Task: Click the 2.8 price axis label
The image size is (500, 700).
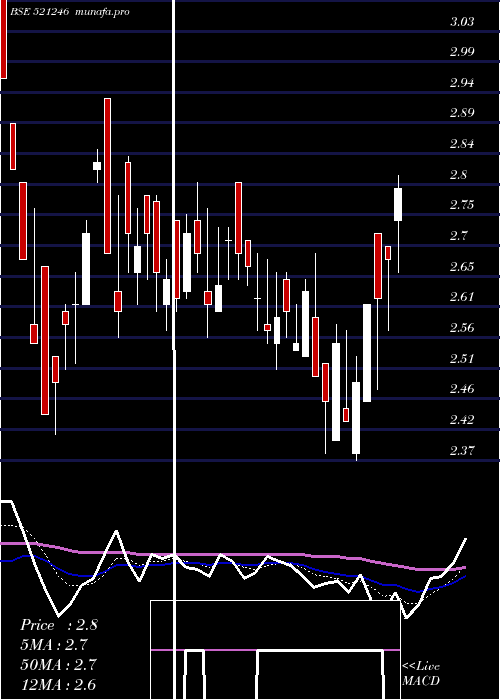Action: pos(458,175)
